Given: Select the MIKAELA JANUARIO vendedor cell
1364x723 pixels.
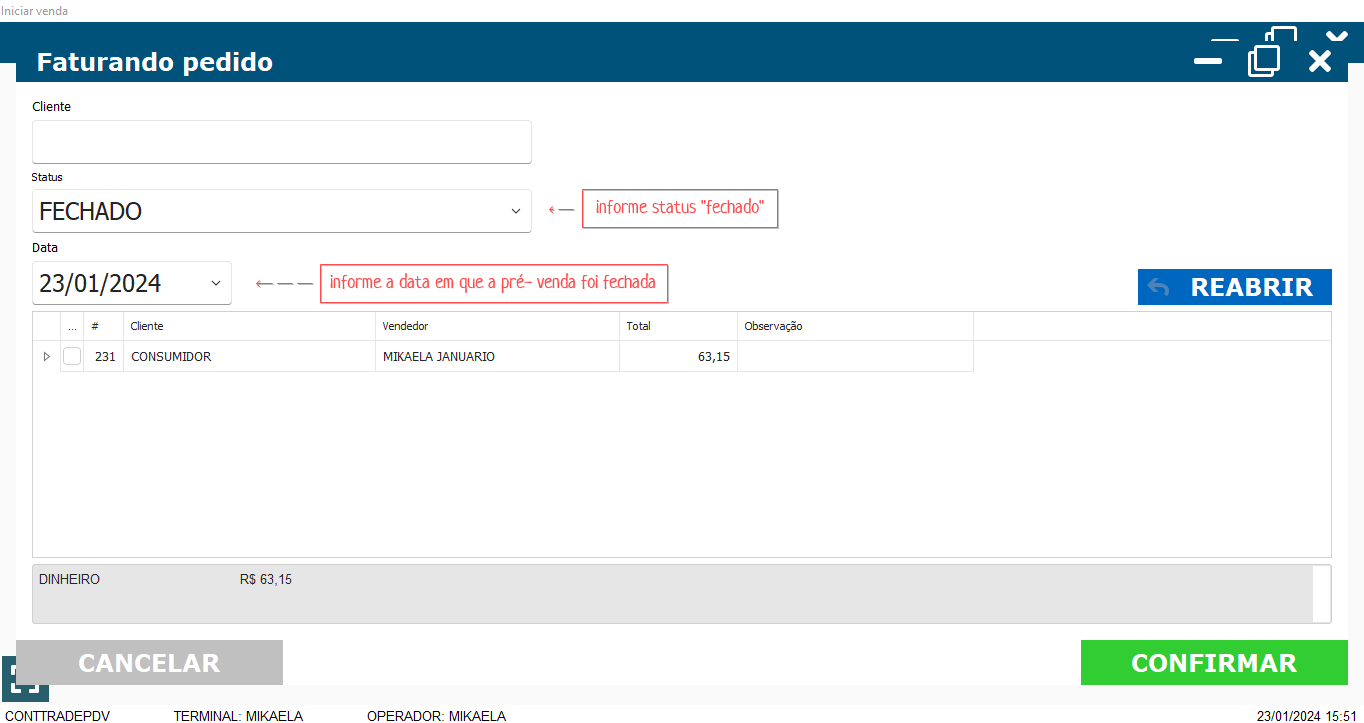Looking at the screenshot, I should 496,357.
